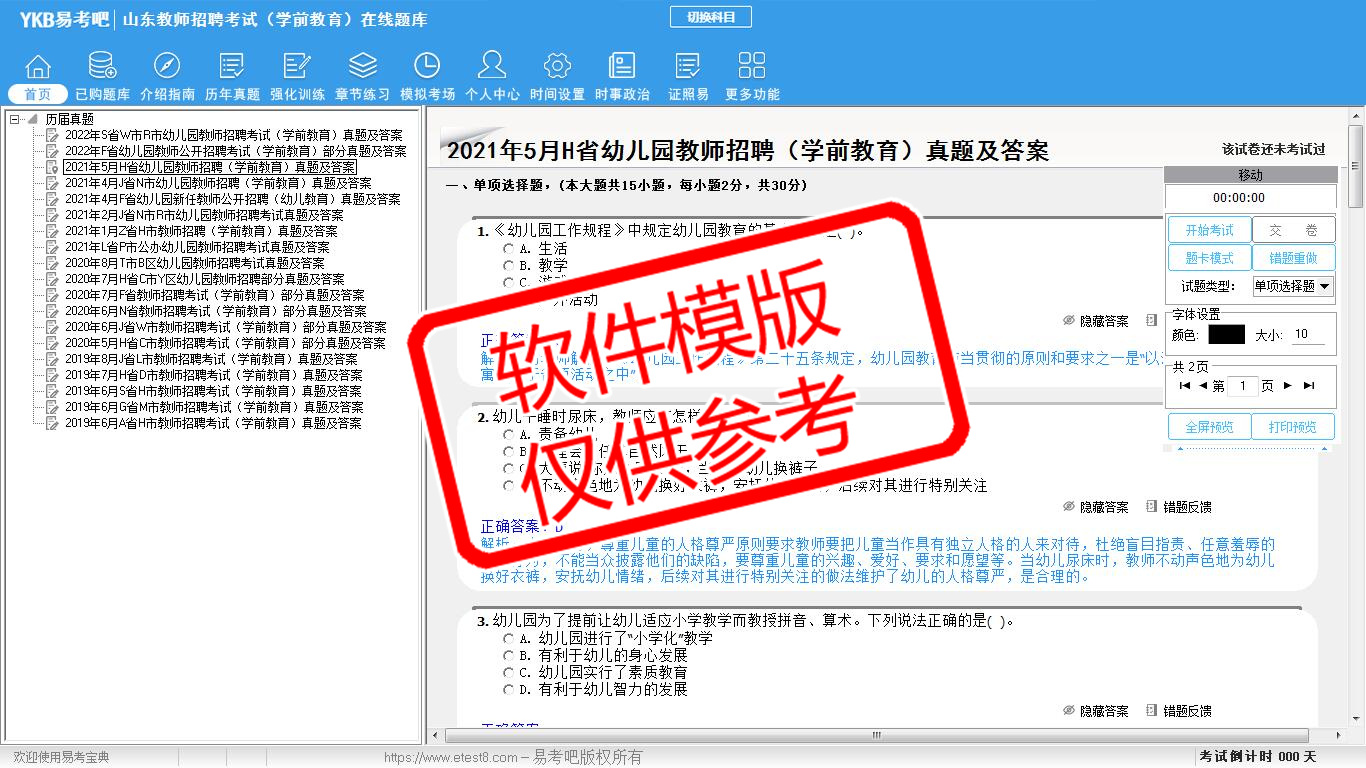The height and width of the screenshot is (768, 1366).
Task: Click the 开始考试 start exam button
Action: 1209,230
